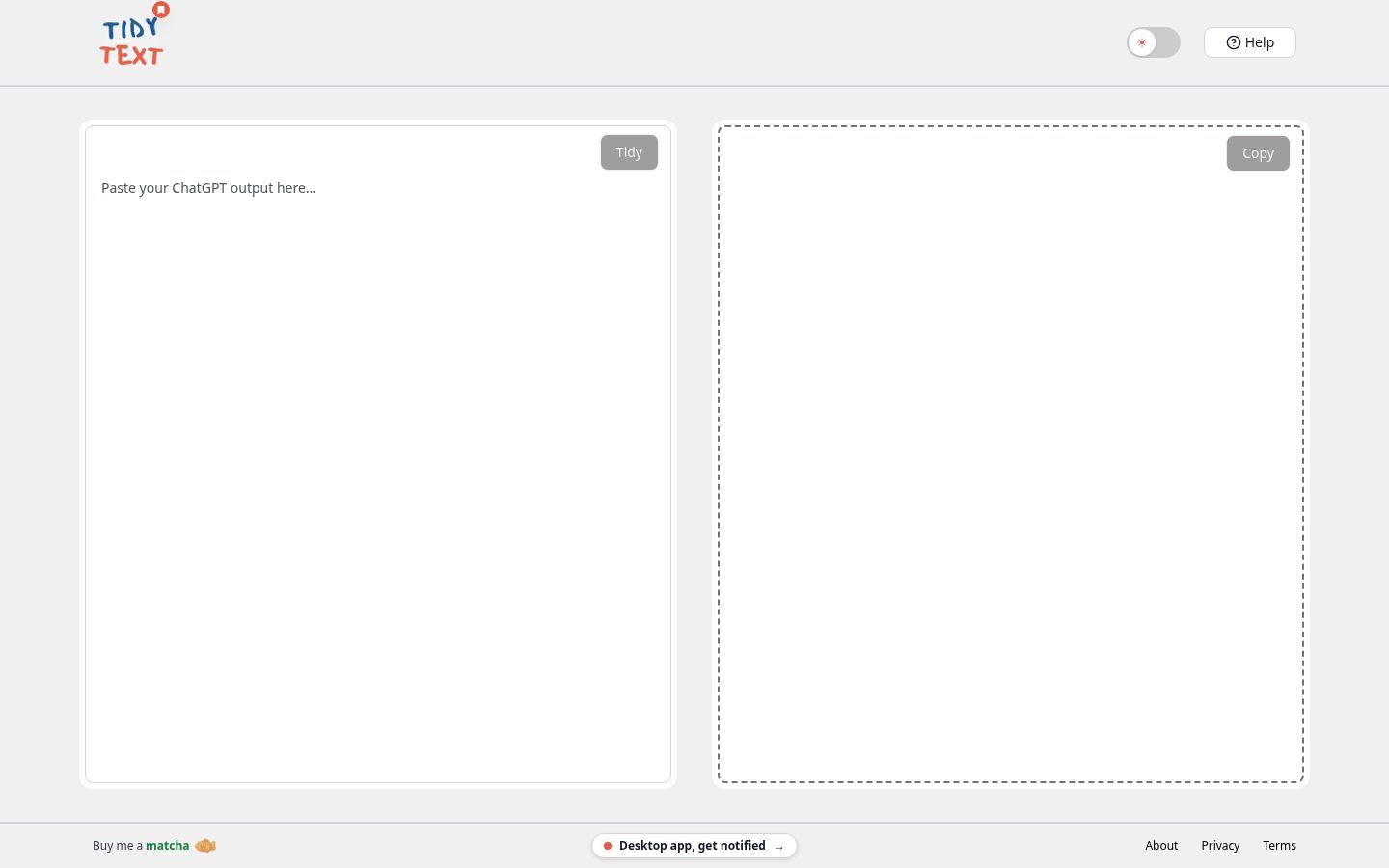Open the Help button
Viewport: 1389px width, 868px height.
[x=1250, y=42]
